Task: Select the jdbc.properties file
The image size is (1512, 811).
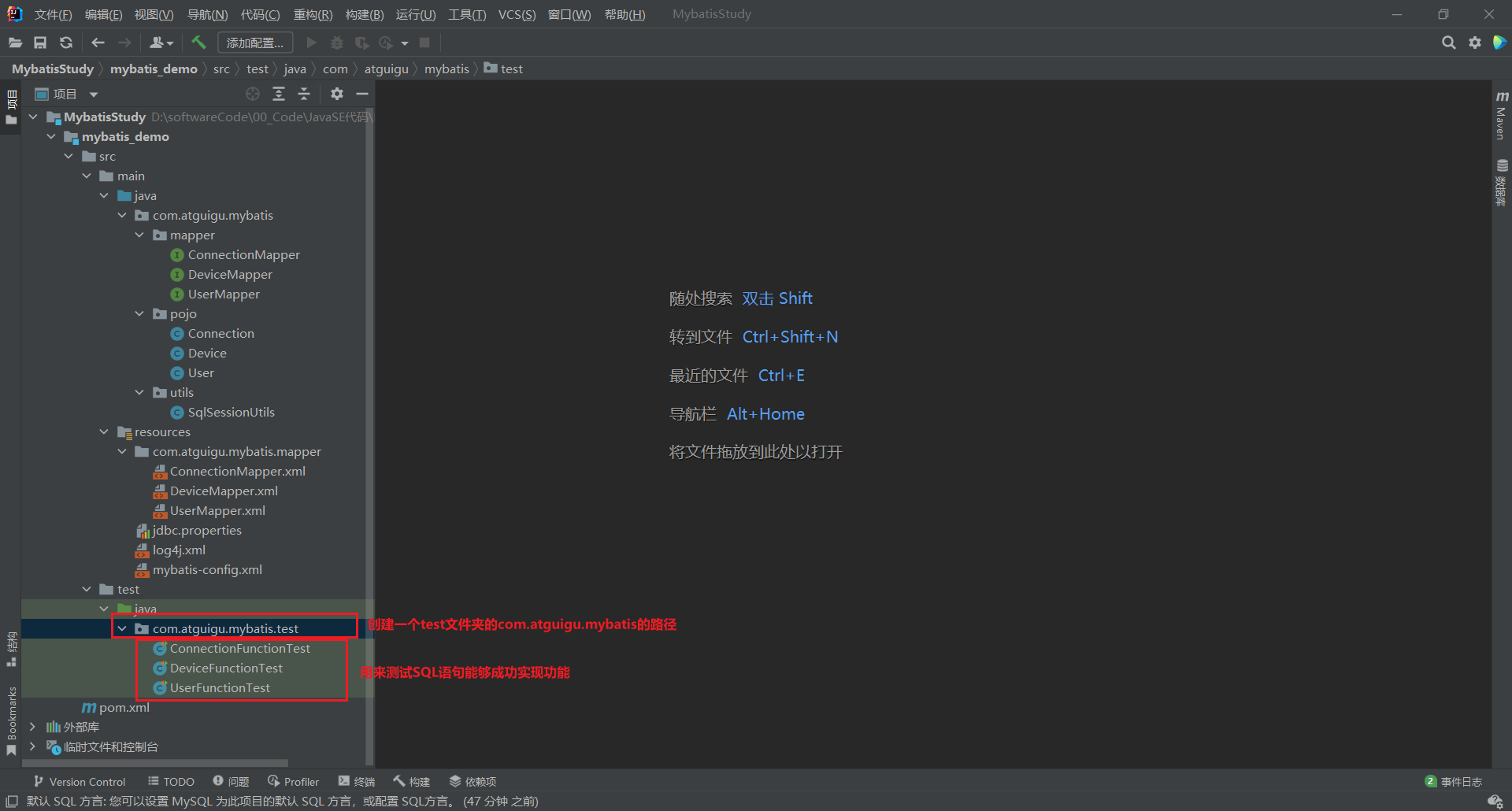Action: click(x=188, y=531)
